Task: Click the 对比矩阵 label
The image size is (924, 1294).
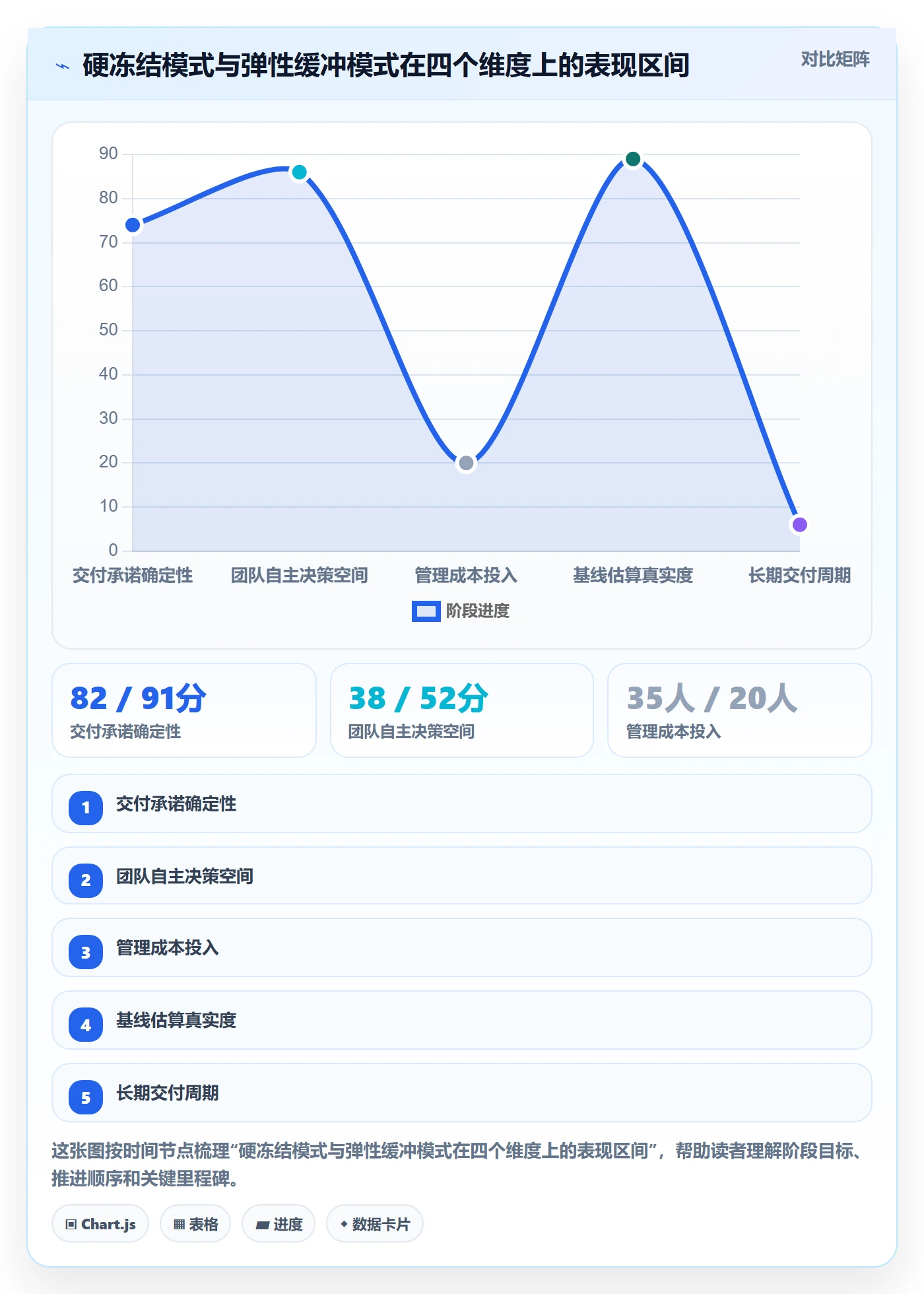Action: pos(835,59)
